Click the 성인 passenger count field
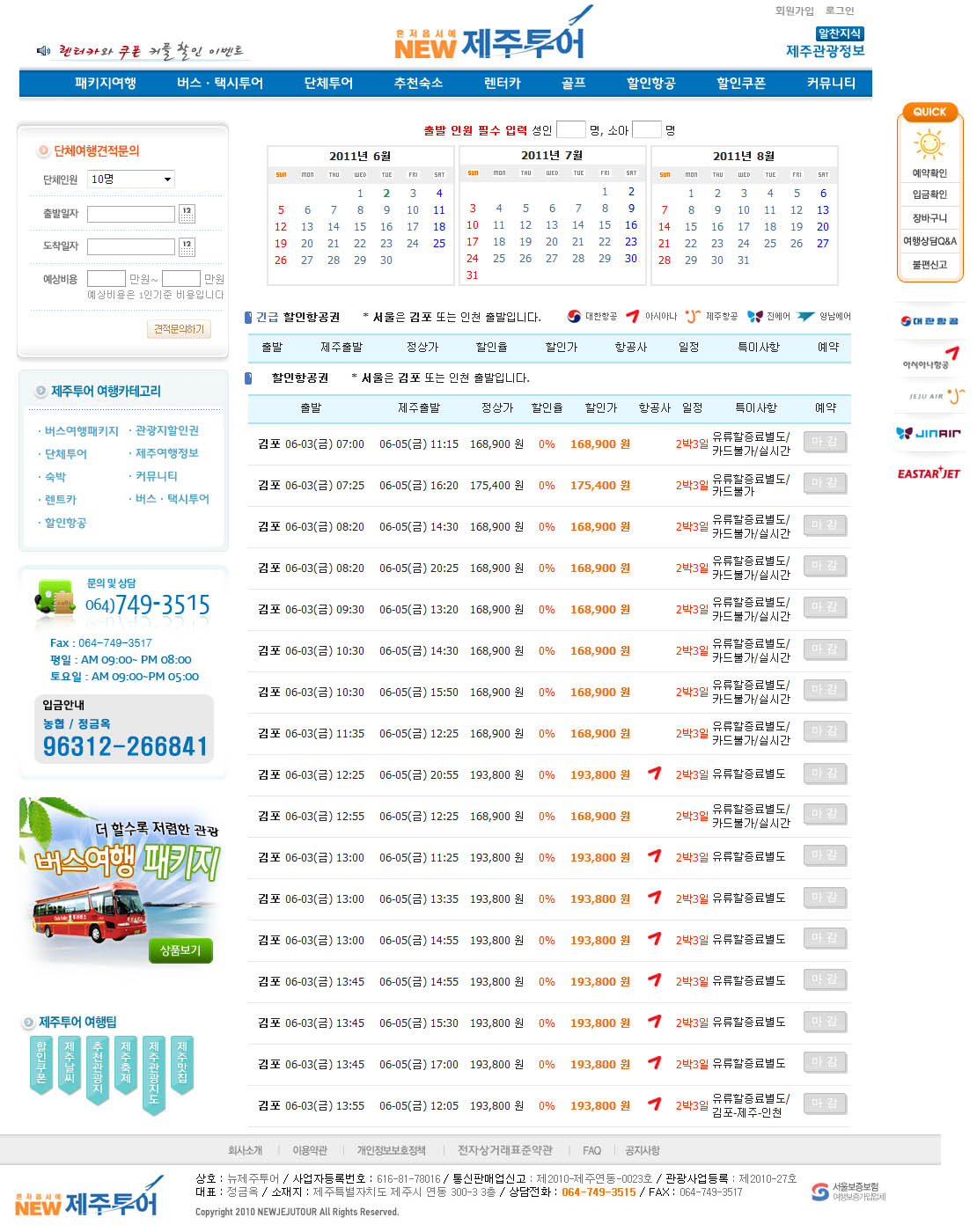Image resolution: width=977 pixels, height=1232 pixels. pos(571,129)
